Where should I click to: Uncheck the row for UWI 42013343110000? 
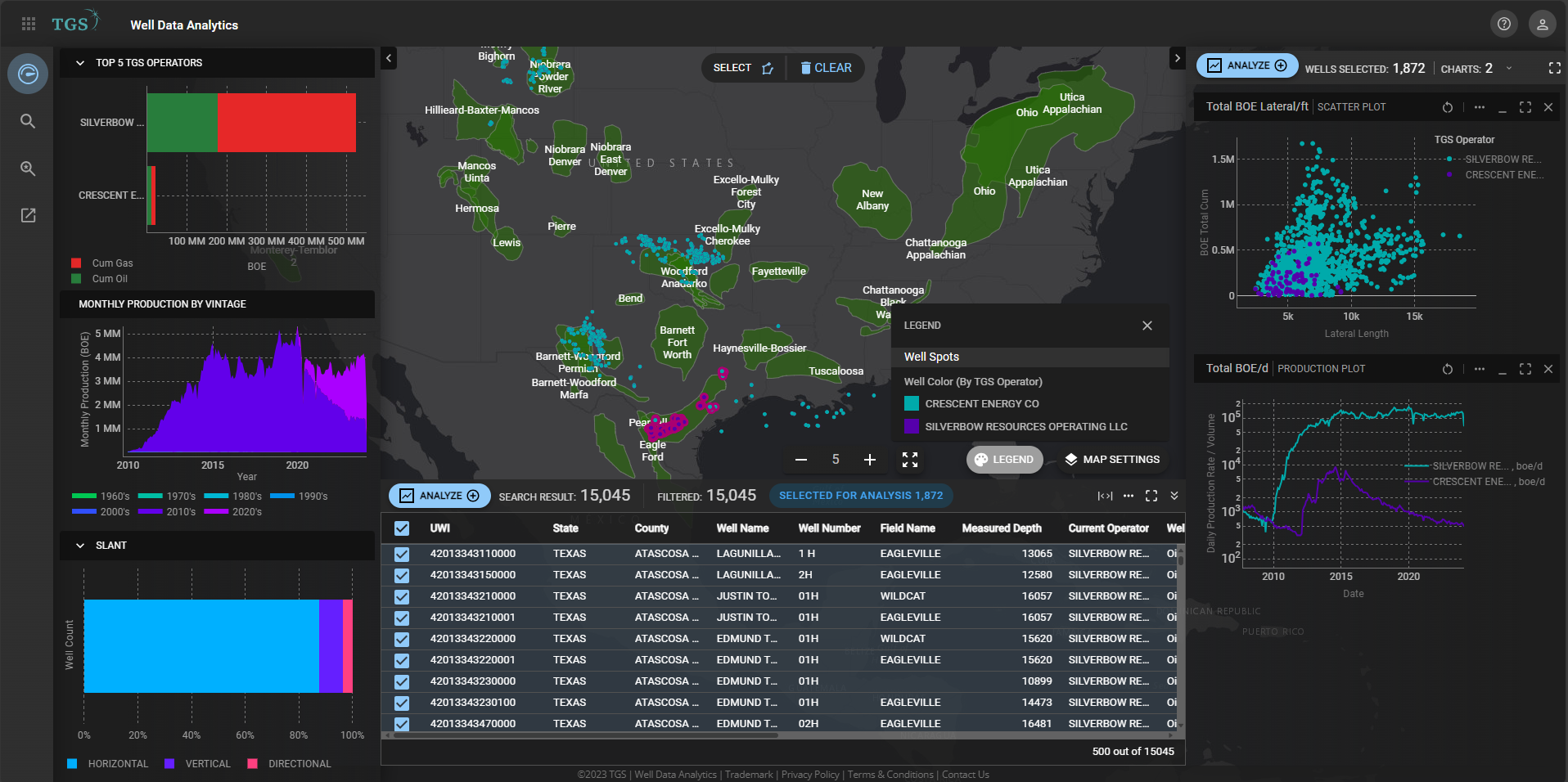[402, 554]
